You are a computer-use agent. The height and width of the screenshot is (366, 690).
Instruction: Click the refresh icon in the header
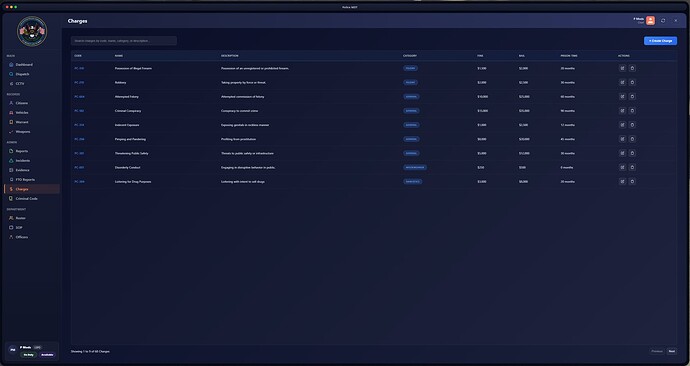point(663,21)
